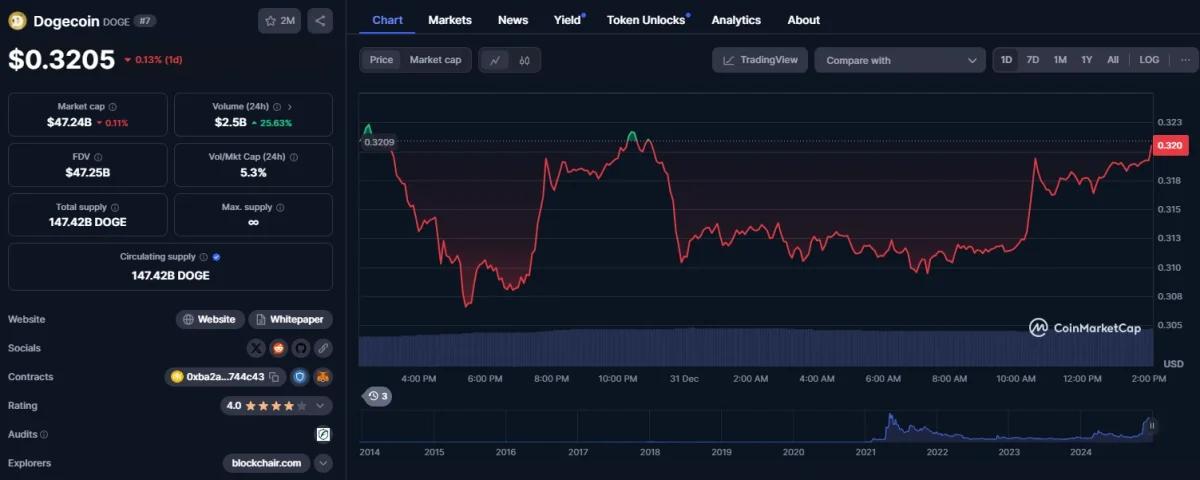Open Market cap info tooltip icon
This screenshot has height=480, width=1200.
click(112, 106)
